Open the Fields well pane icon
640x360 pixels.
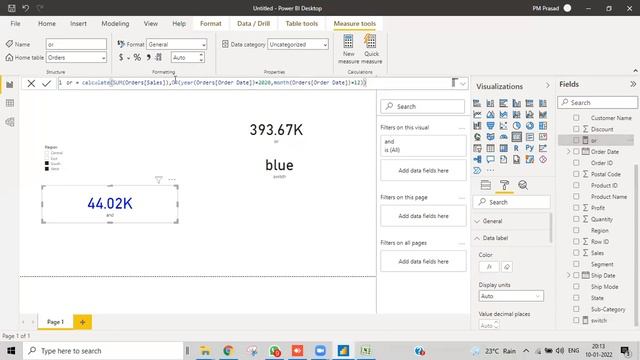coord(486,185)
